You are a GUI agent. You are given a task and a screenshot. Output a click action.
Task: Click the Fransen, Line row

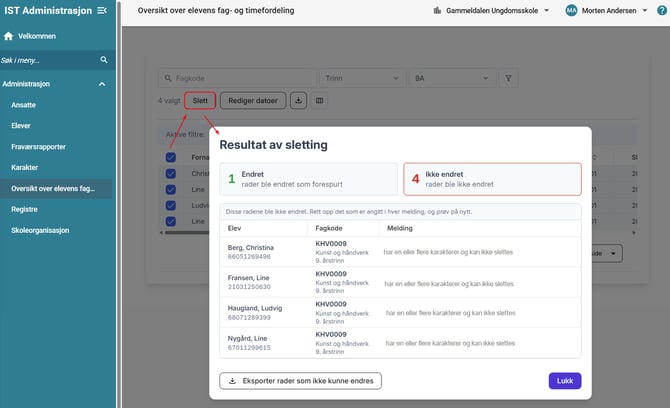(400, 282)
